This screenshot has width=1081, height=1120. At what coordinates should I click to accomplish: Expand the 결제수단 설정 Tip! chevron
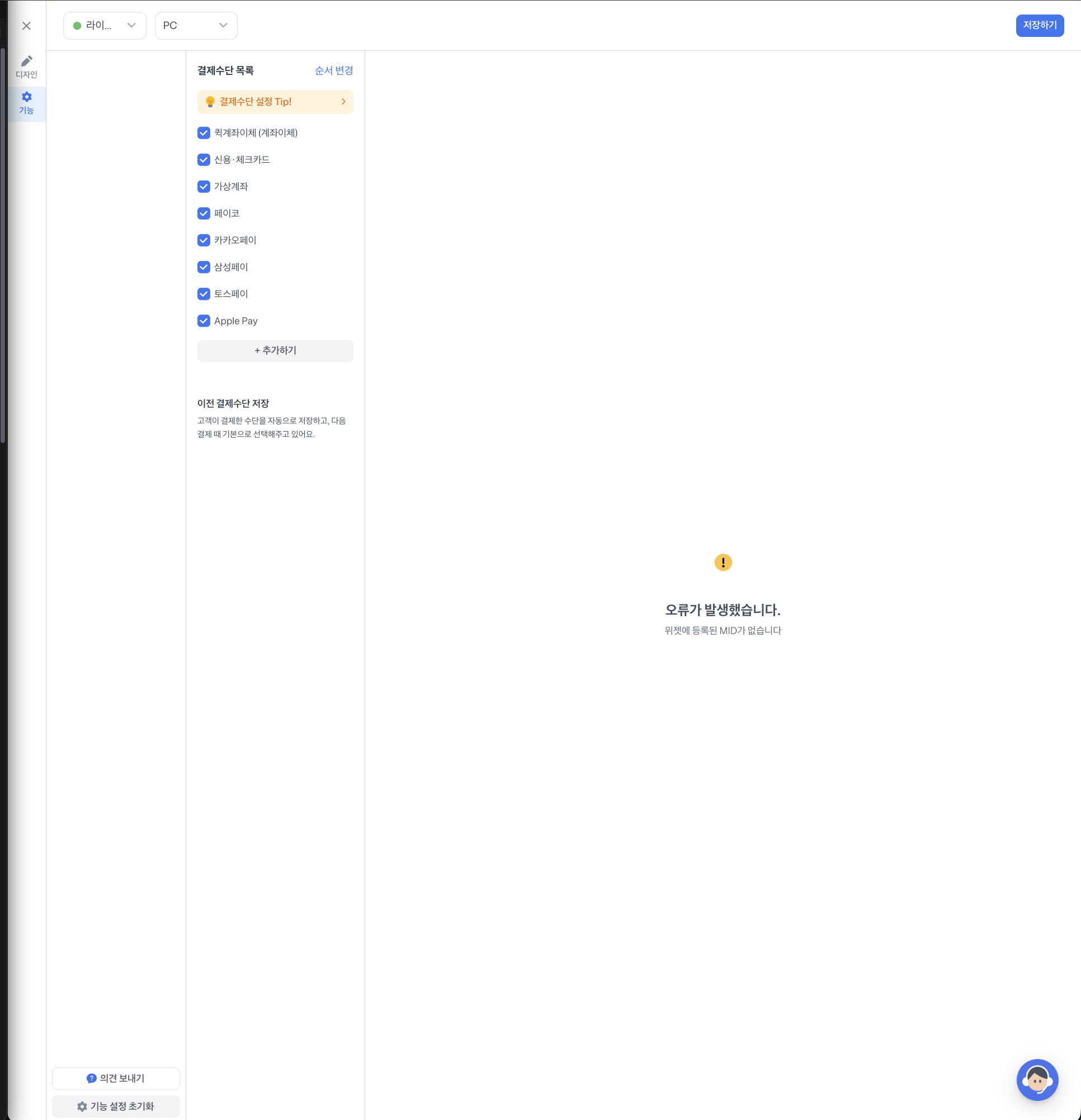[x=343, y=102]
